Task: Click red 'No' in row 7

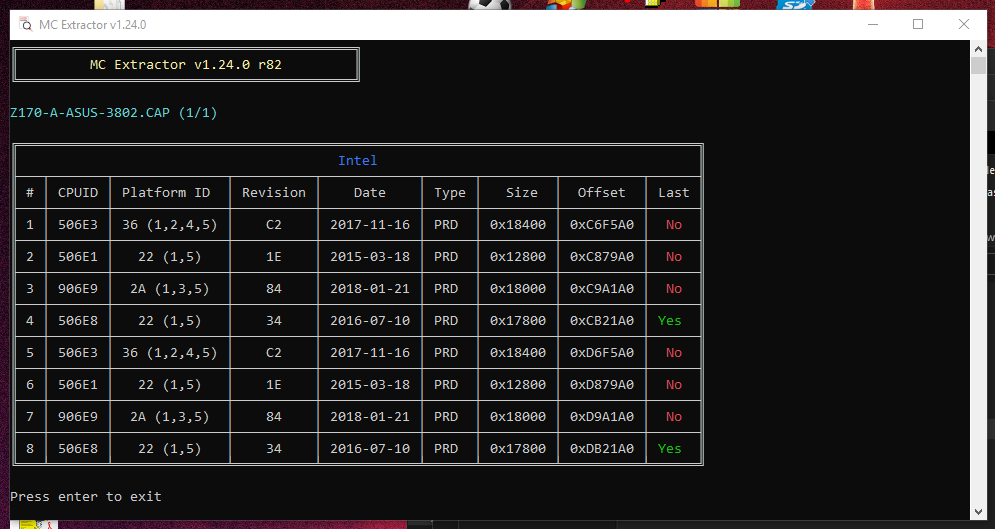Action: tap(673, 417)
